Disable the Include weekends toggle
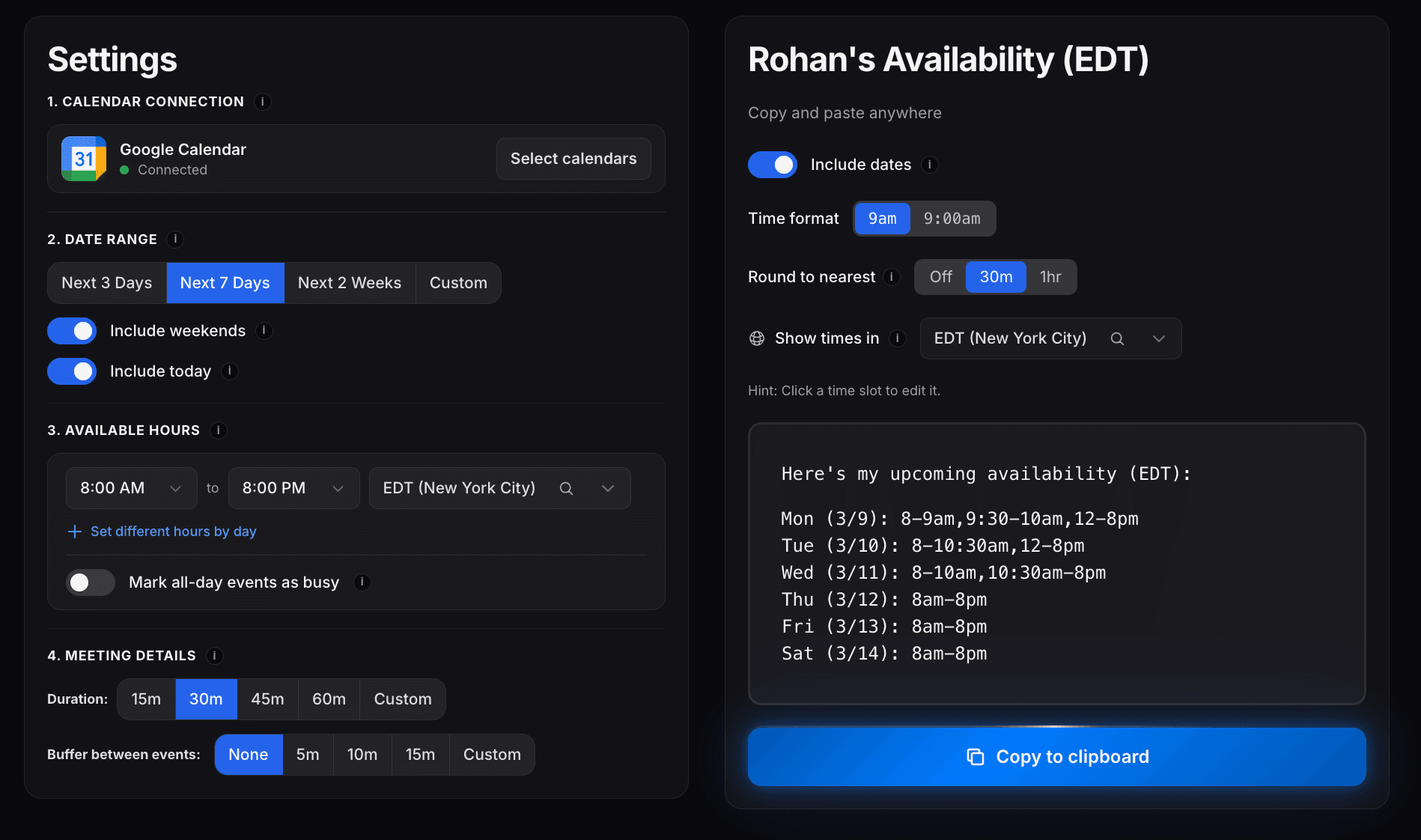This screenshot has height=840, width=1421. pyautogui.click(x=72, y=330)
